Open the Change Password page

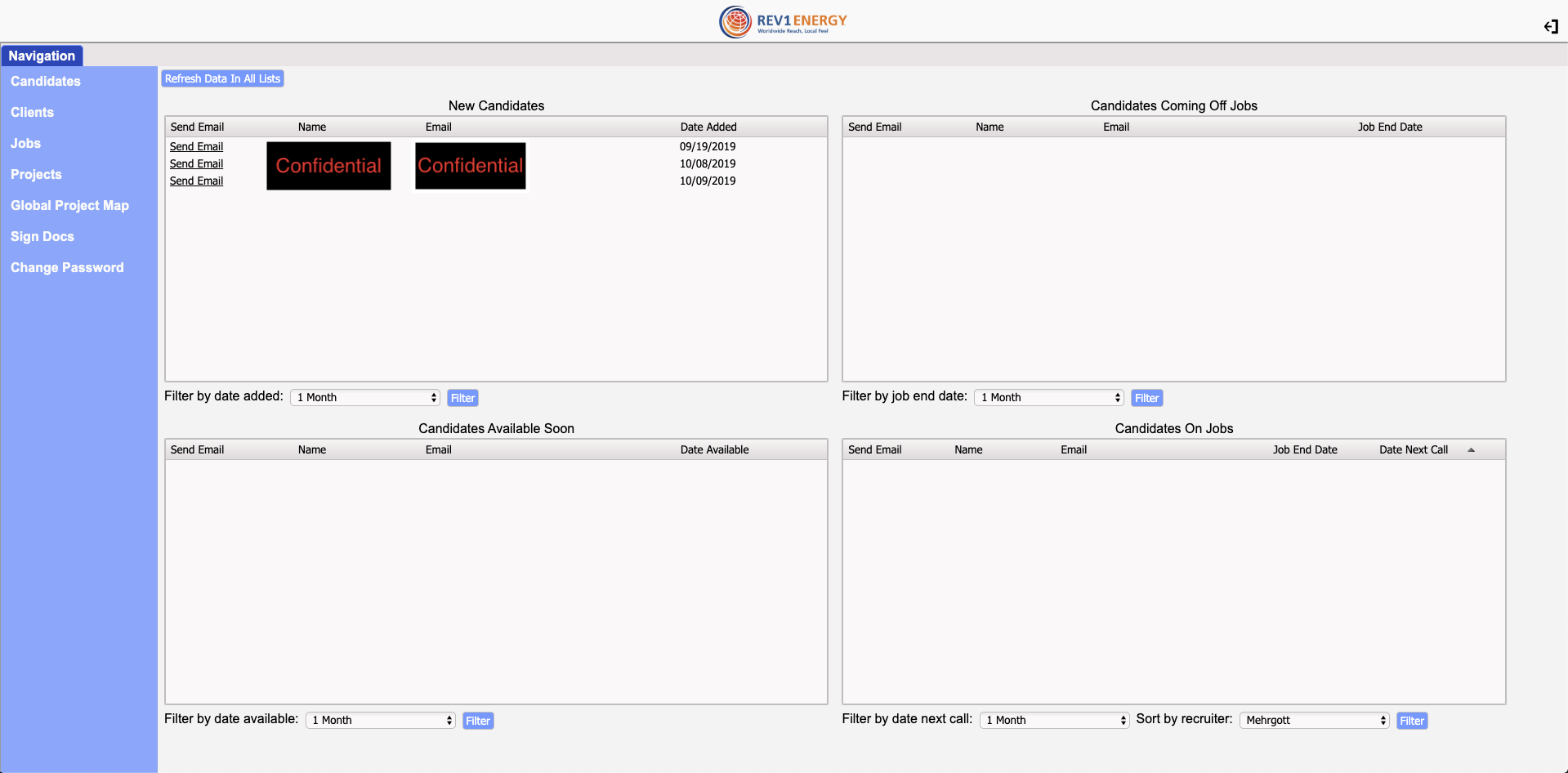coord(67,268)
